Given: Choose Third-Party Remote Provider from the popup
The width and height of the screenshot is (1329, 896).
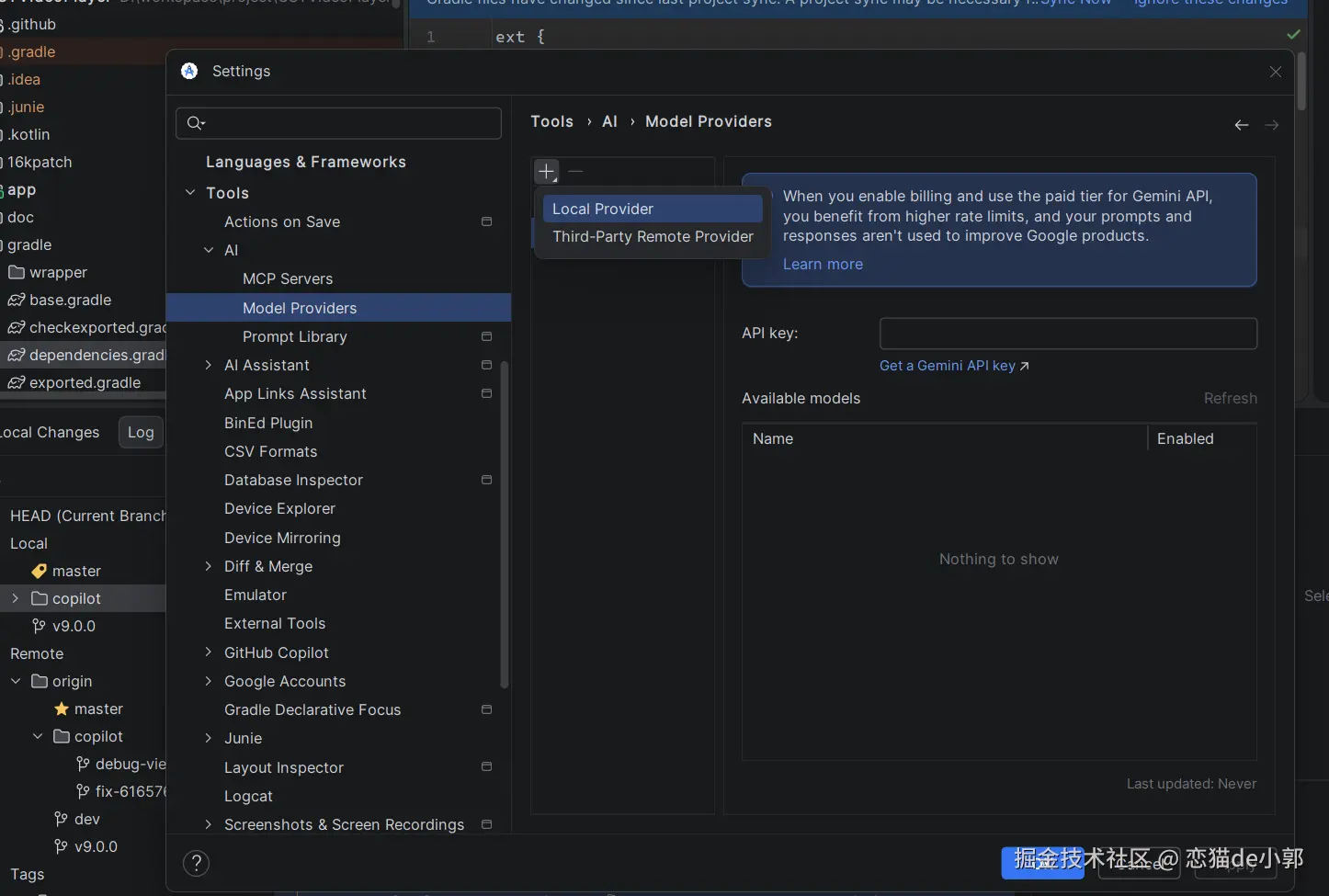Looking at the screenshot, I should [x=653, y=236].
